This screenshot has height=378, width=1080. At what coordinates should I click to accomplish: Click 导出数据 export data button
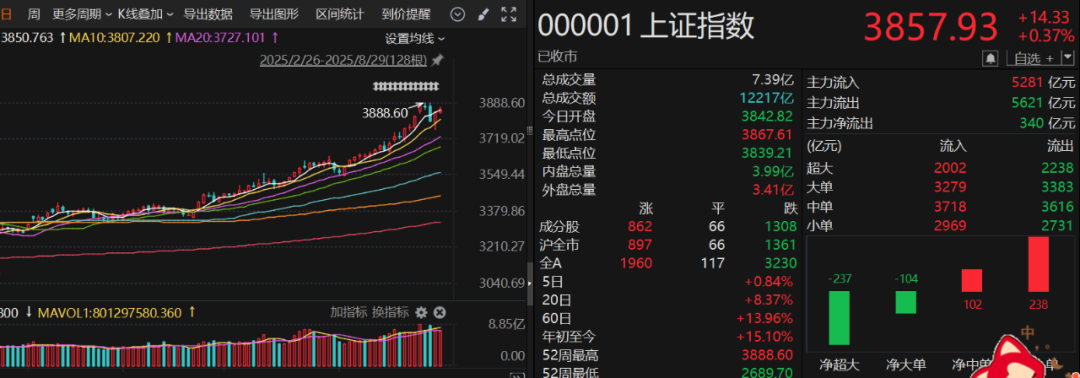[208, 14]
